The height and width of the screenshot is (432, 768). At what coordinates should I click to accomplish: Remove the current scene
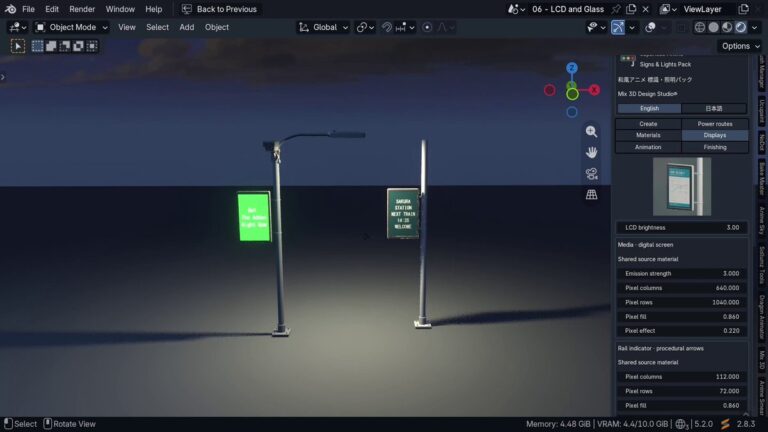pyautogui.click(x=646, y=9)
